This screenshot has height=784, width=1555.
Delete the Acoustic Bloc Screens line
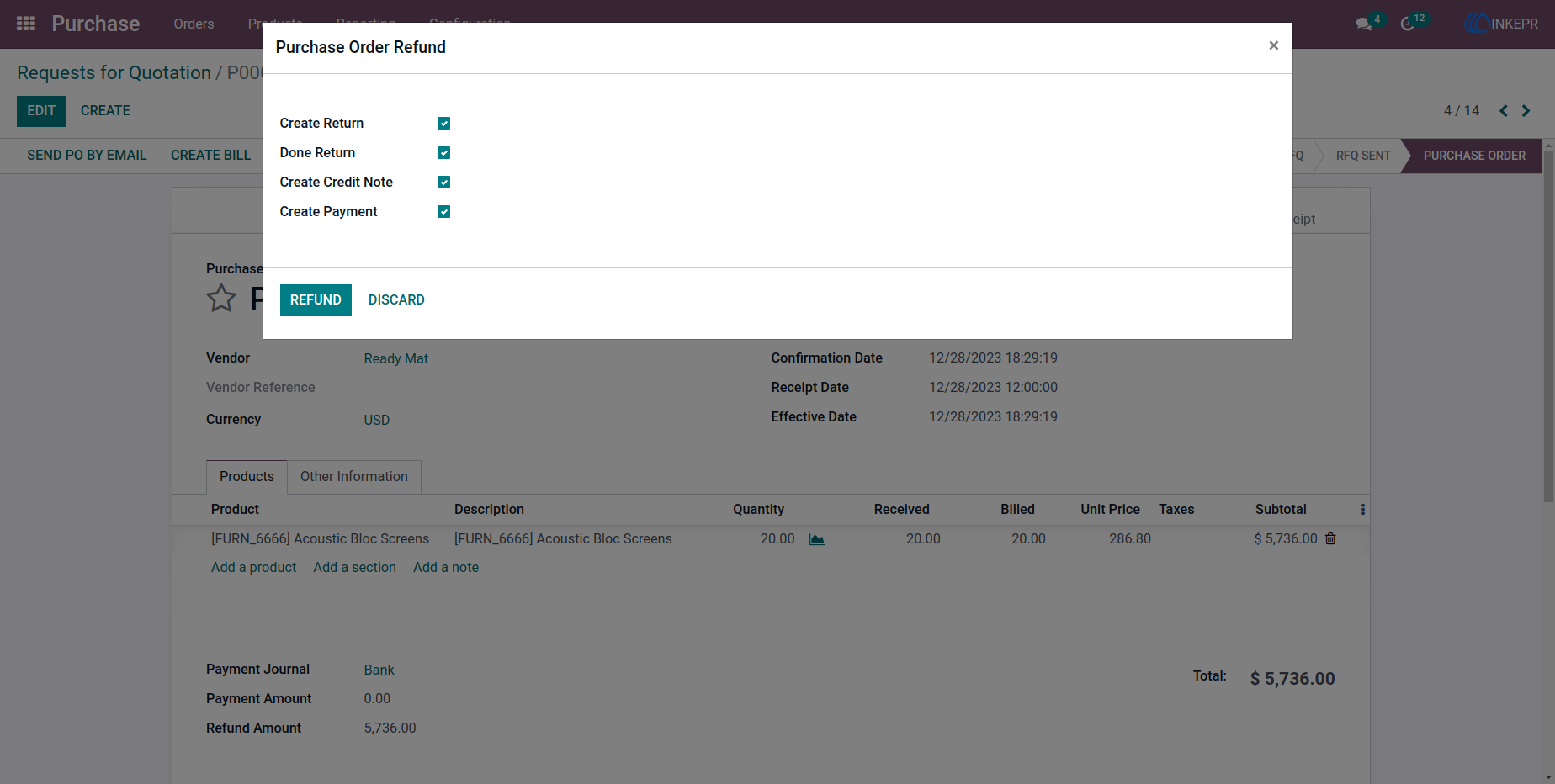[x=1330, y=538]
